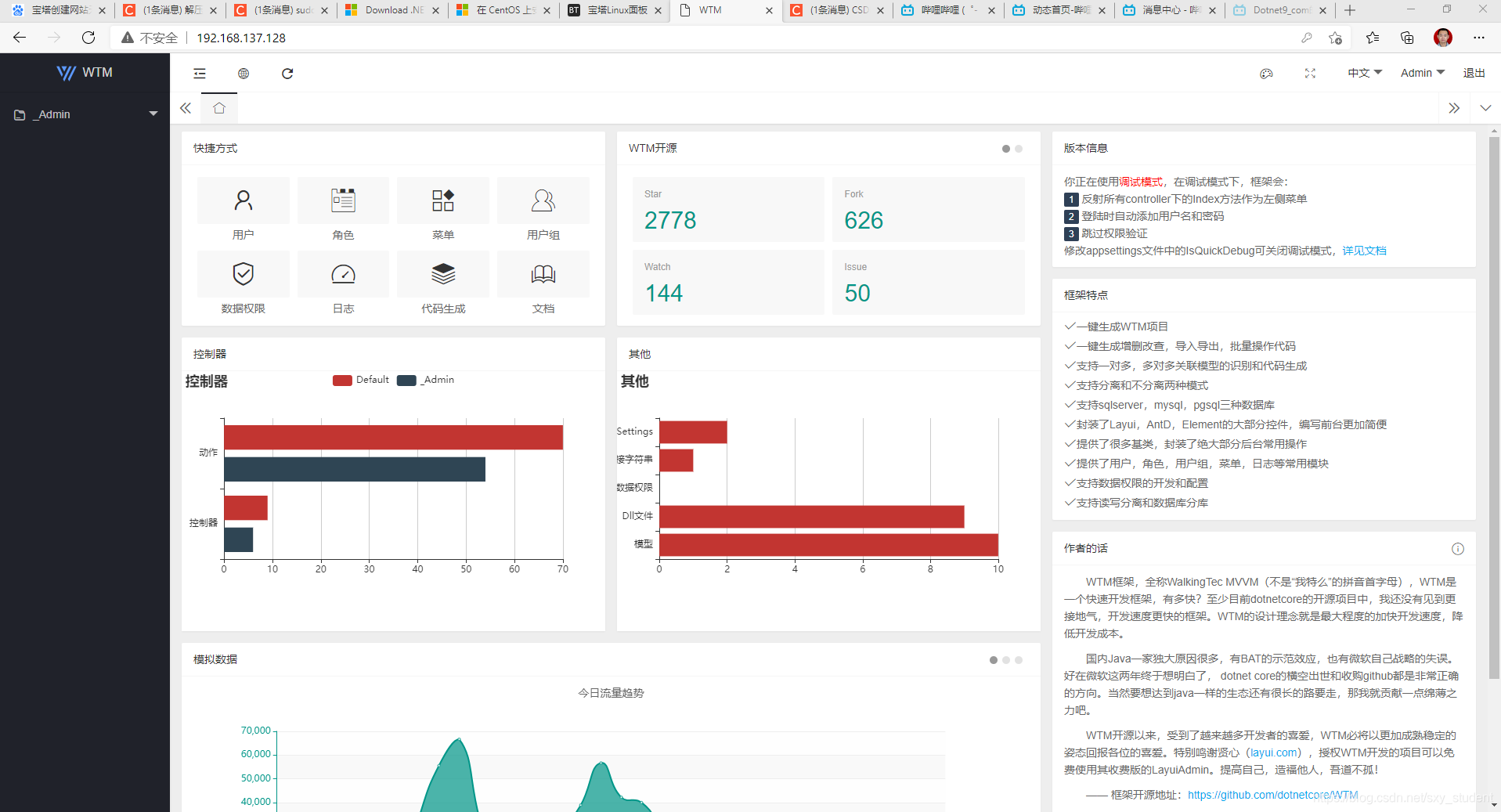The image size is (1501, 812).
Task: Open the 用户 (User) shortcut icon
Action: (244, 200)
